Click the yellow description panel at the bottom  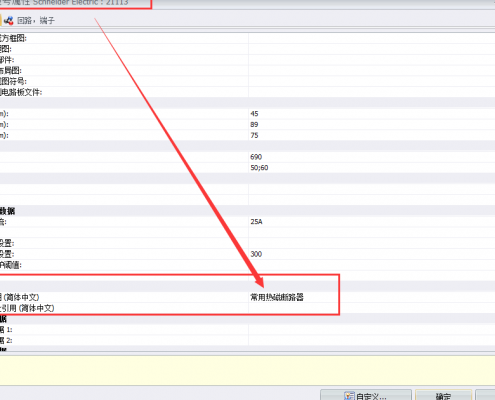coord(247,370)
